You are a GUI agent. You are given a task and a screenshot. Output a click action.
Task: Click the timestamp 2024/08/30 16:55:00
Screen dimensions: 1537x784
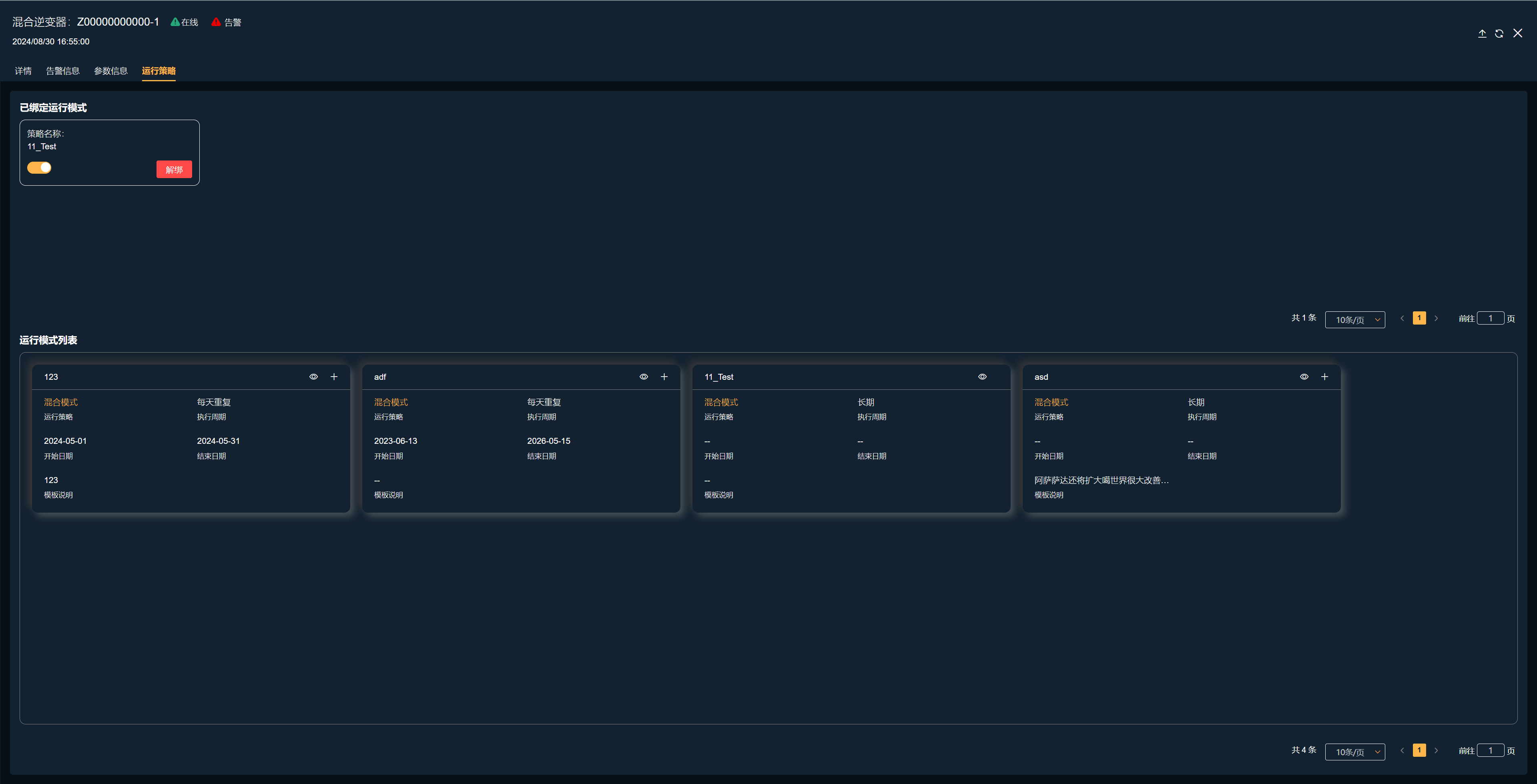[51, 41]
